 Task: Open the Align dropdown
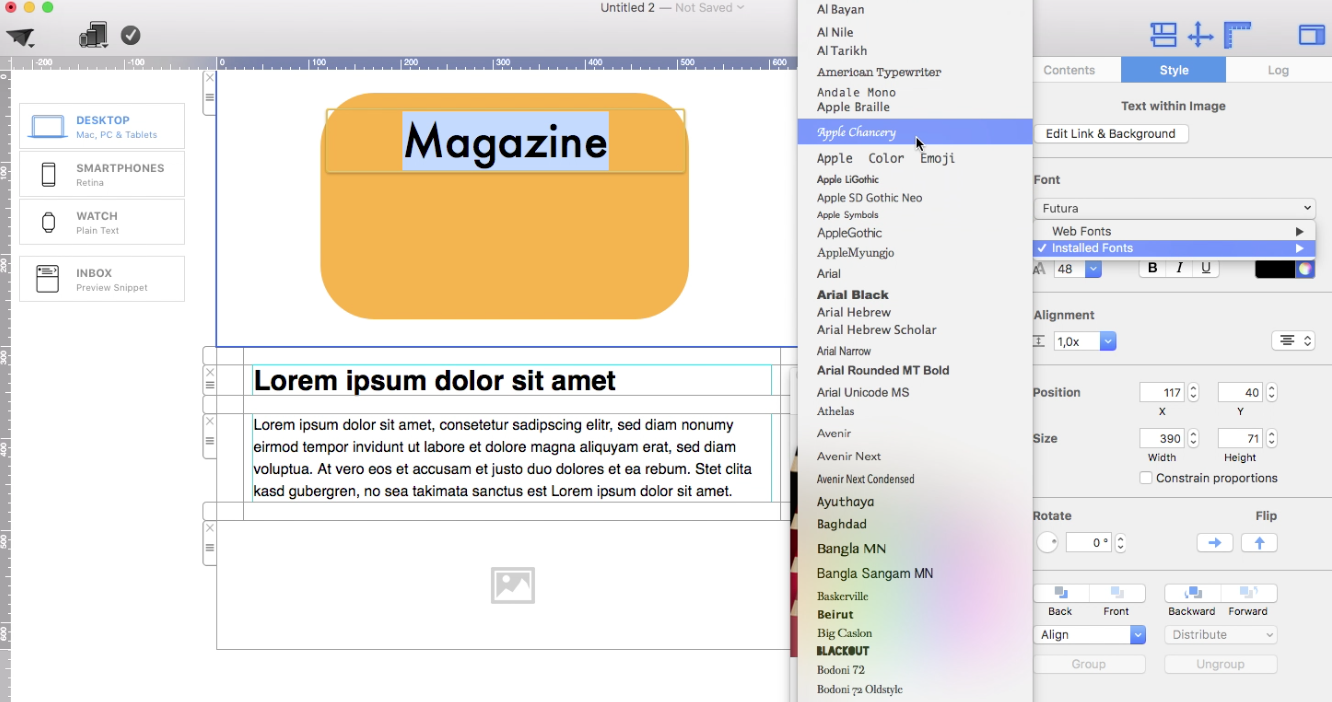[x=1090, y=634]
